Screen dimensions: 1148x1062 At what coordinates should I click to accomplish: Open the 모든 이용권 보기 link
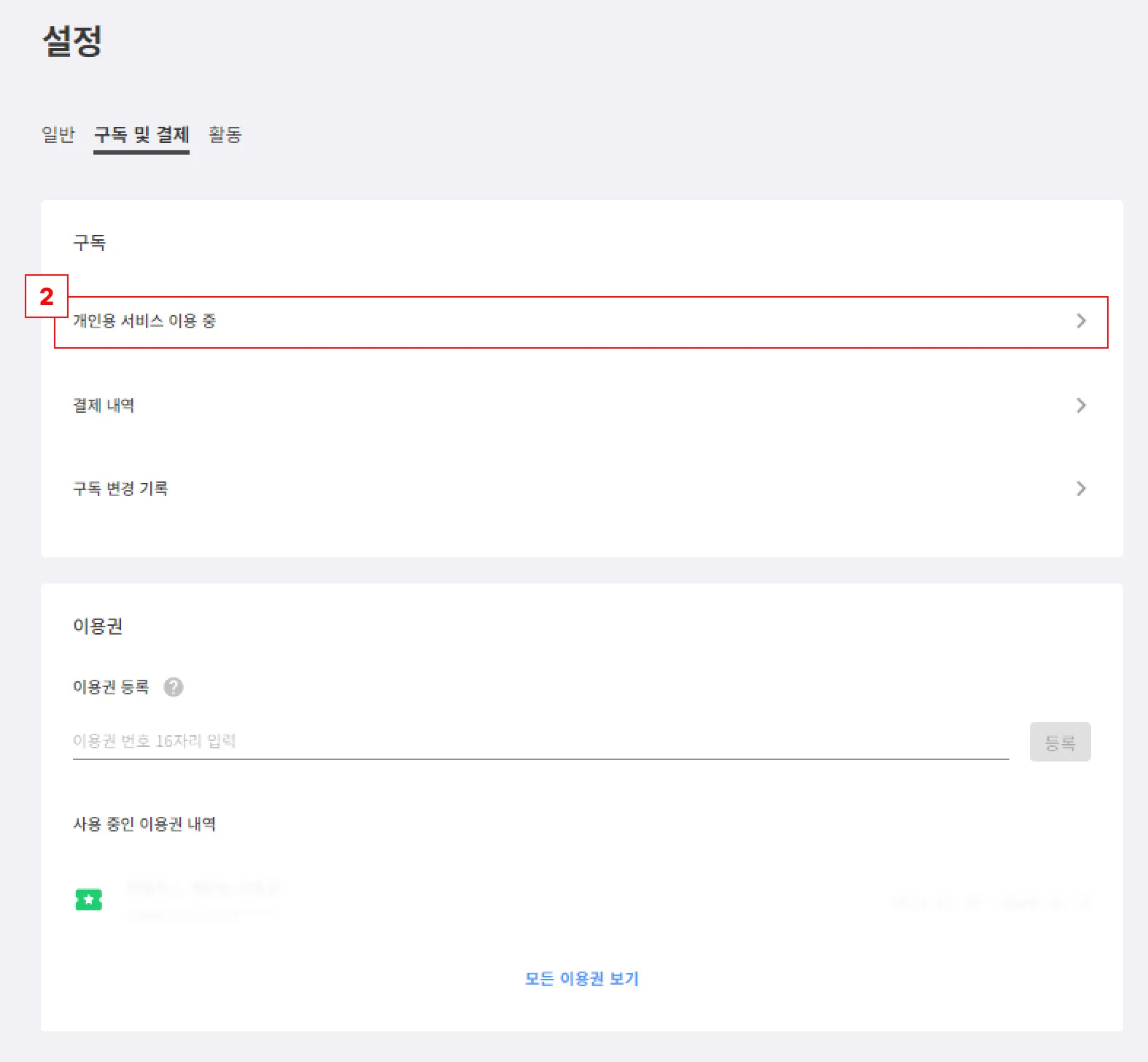(x=581, y=979)
